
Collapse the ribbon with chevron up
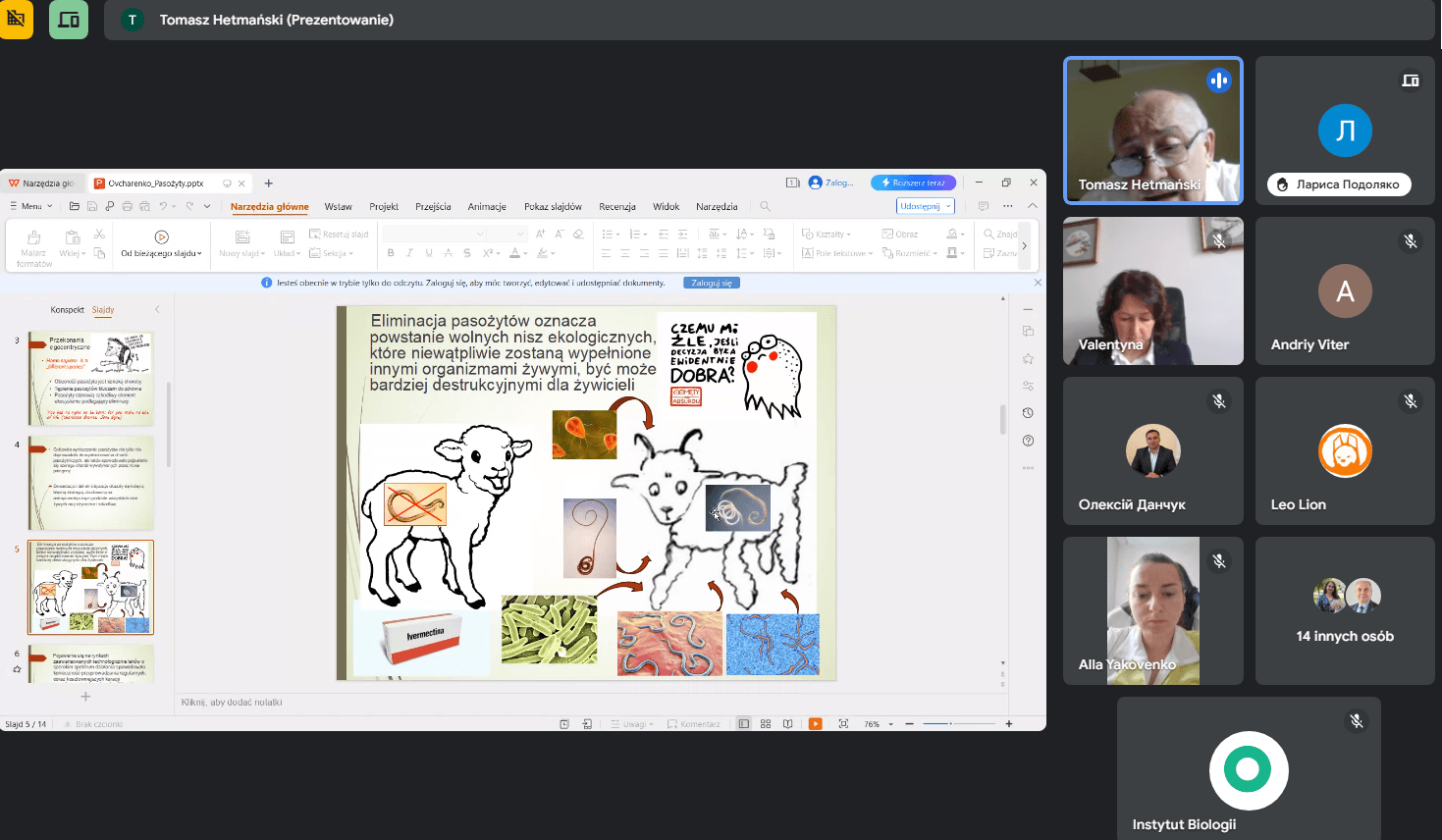point(1033,206)
